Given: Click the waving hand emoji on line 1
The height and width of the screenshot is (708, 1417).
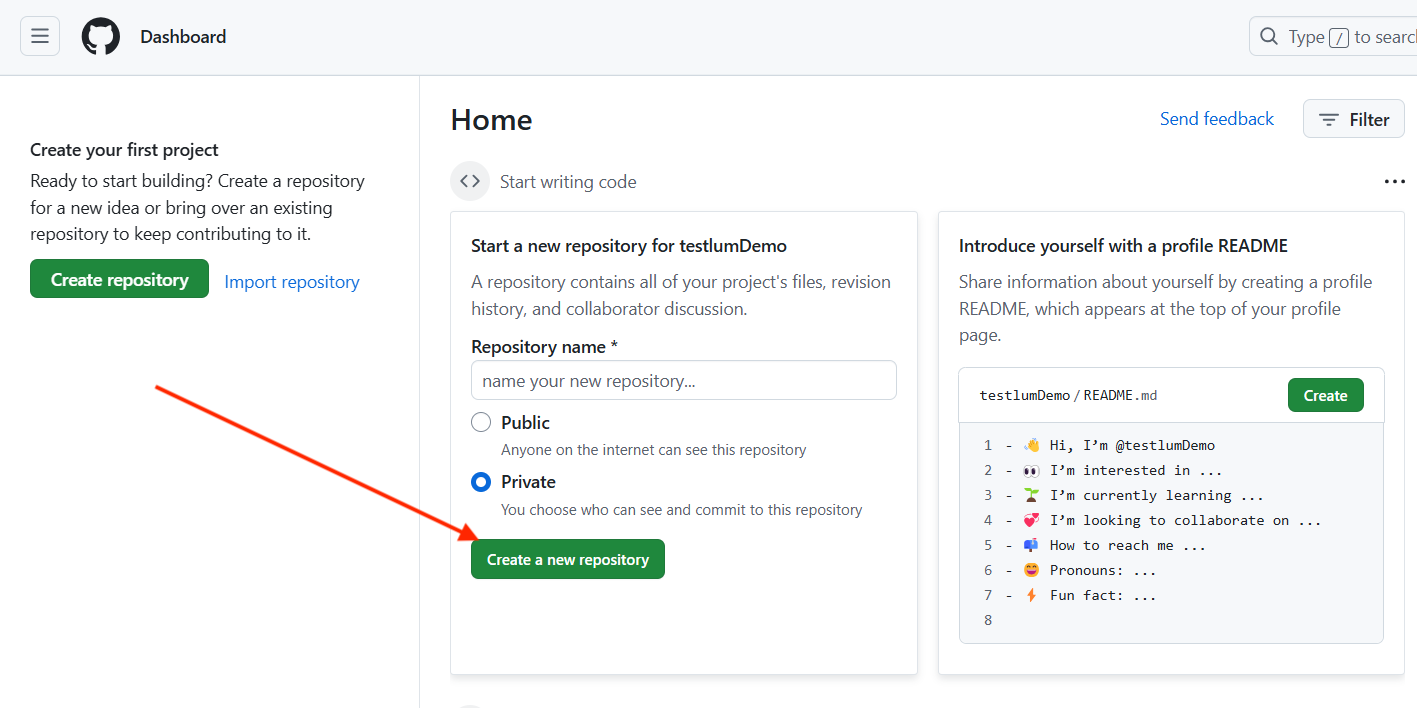Looking at the screenshot, I should [1032, 445].
